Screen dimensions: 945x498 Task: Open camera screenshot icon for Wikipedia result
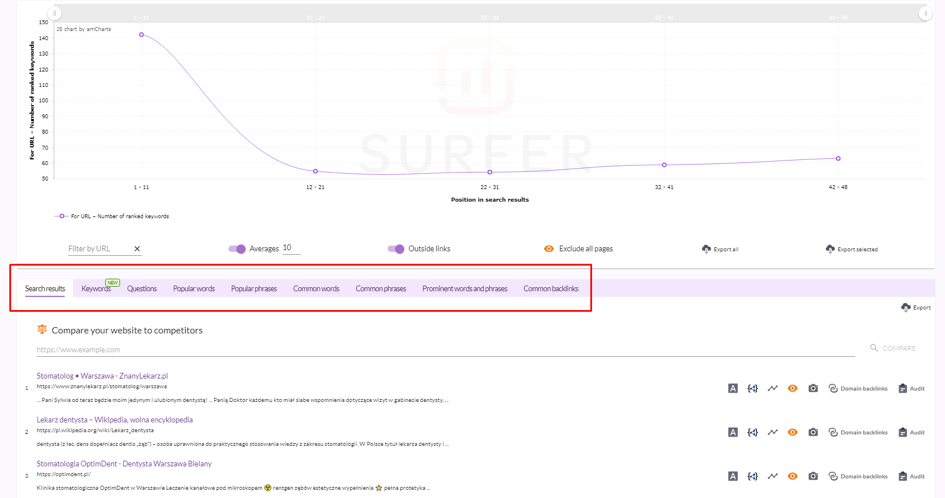click(813, 432)
